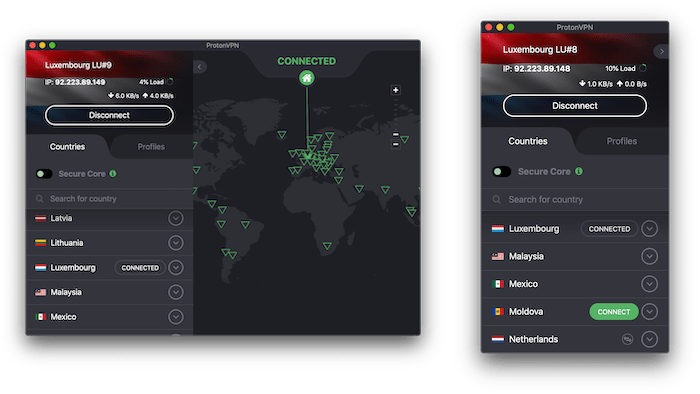Expand Lithuania server list
This screenshot has height=394, width=700.
pyautogui.click(x=176, y=243)
